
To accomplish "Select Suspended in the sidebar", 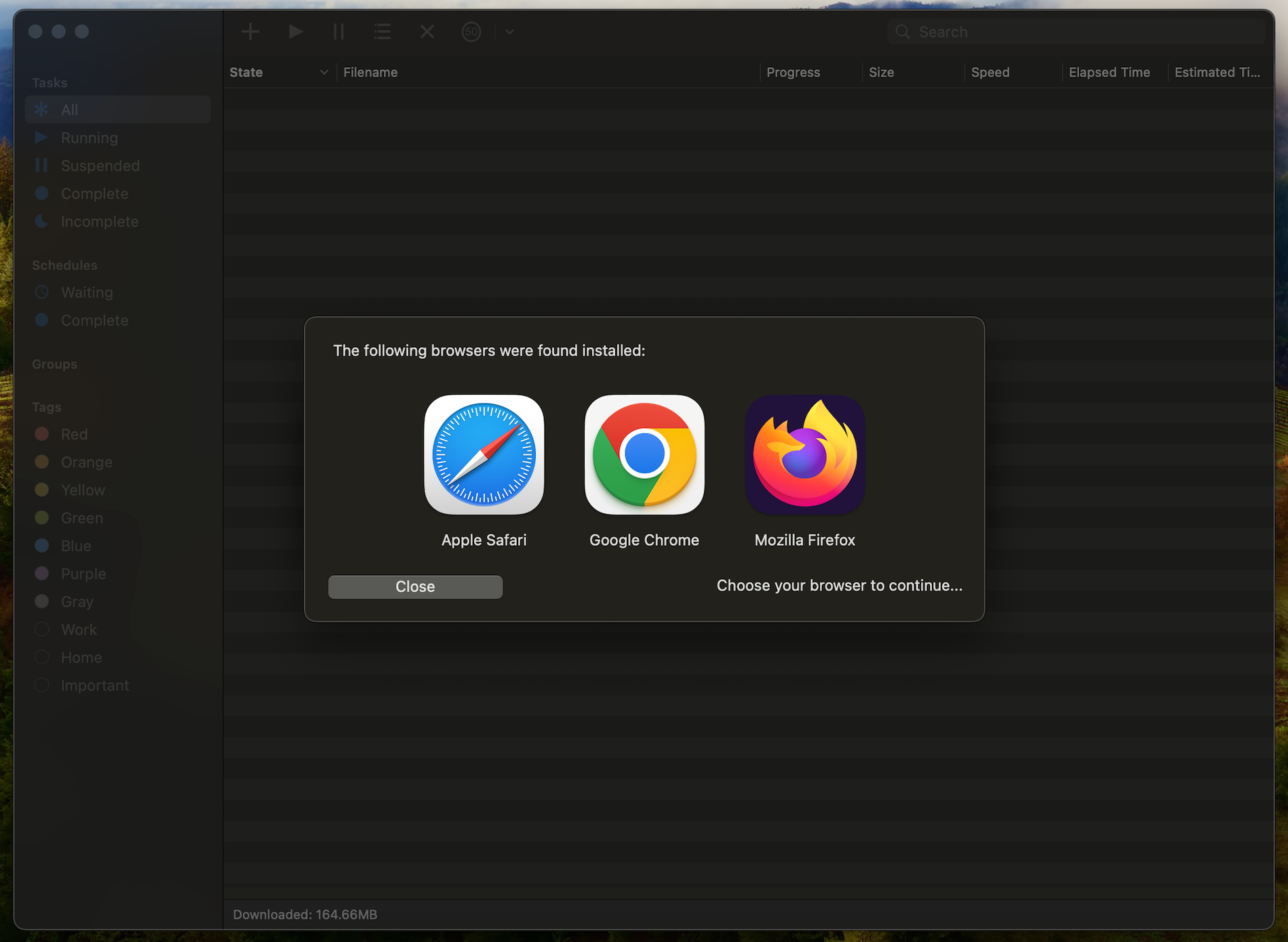I will coord(118,165).
